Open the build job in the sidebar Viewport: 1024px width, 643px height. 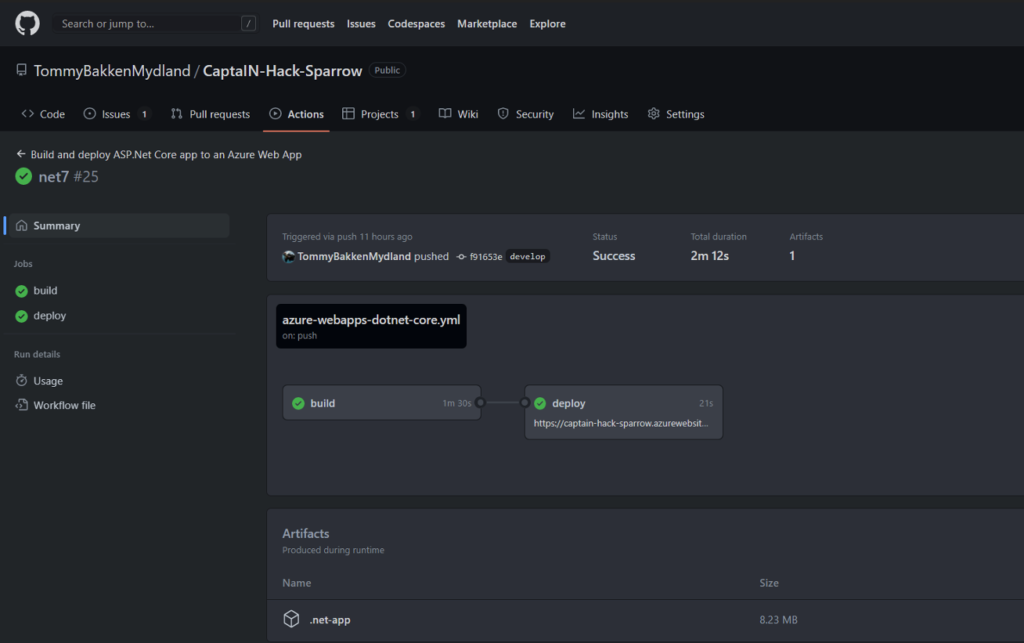(x=45, y=290)
